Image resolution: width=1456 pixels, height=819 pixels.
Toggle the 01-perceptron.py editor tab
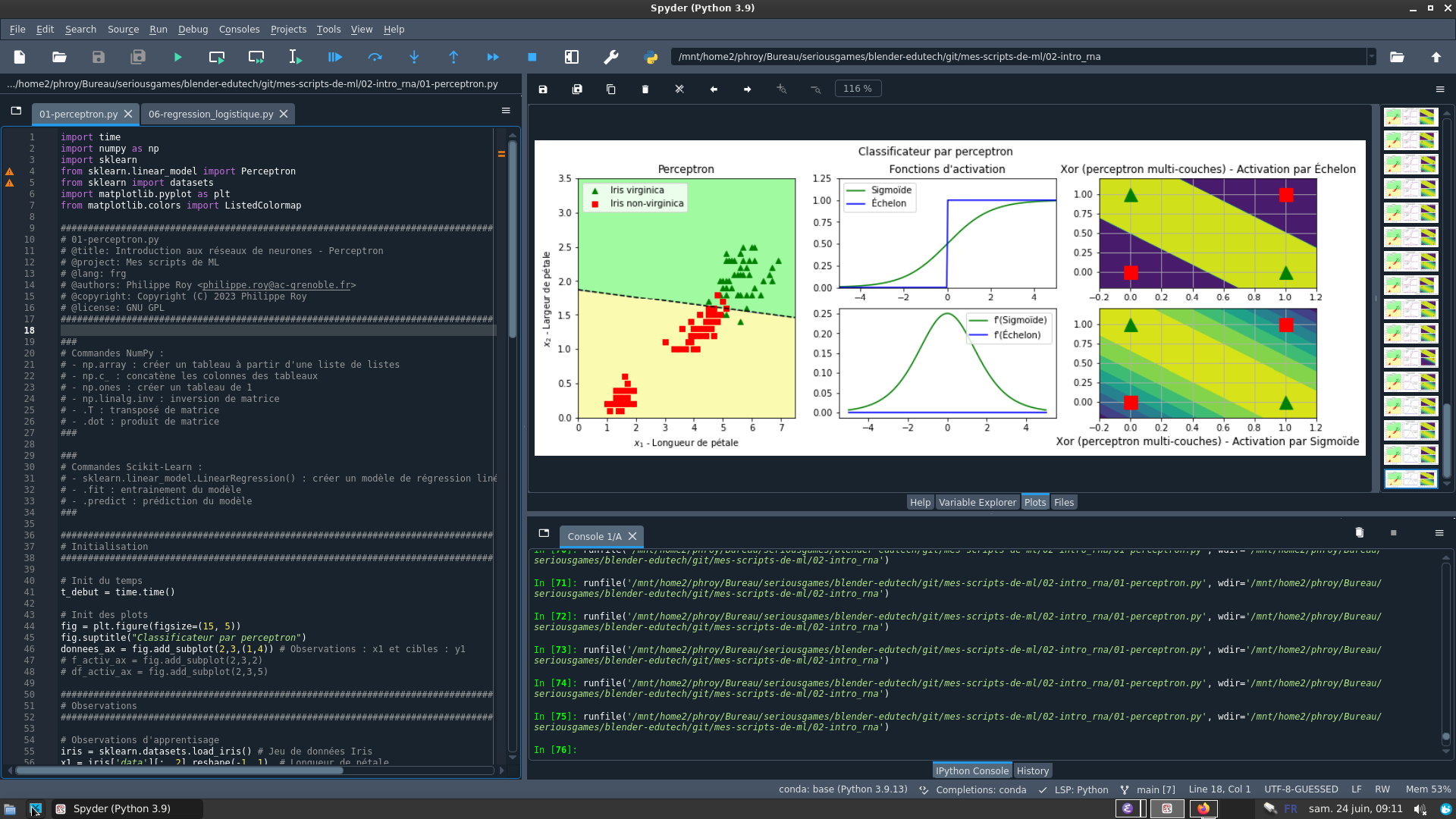pos(78,113)
